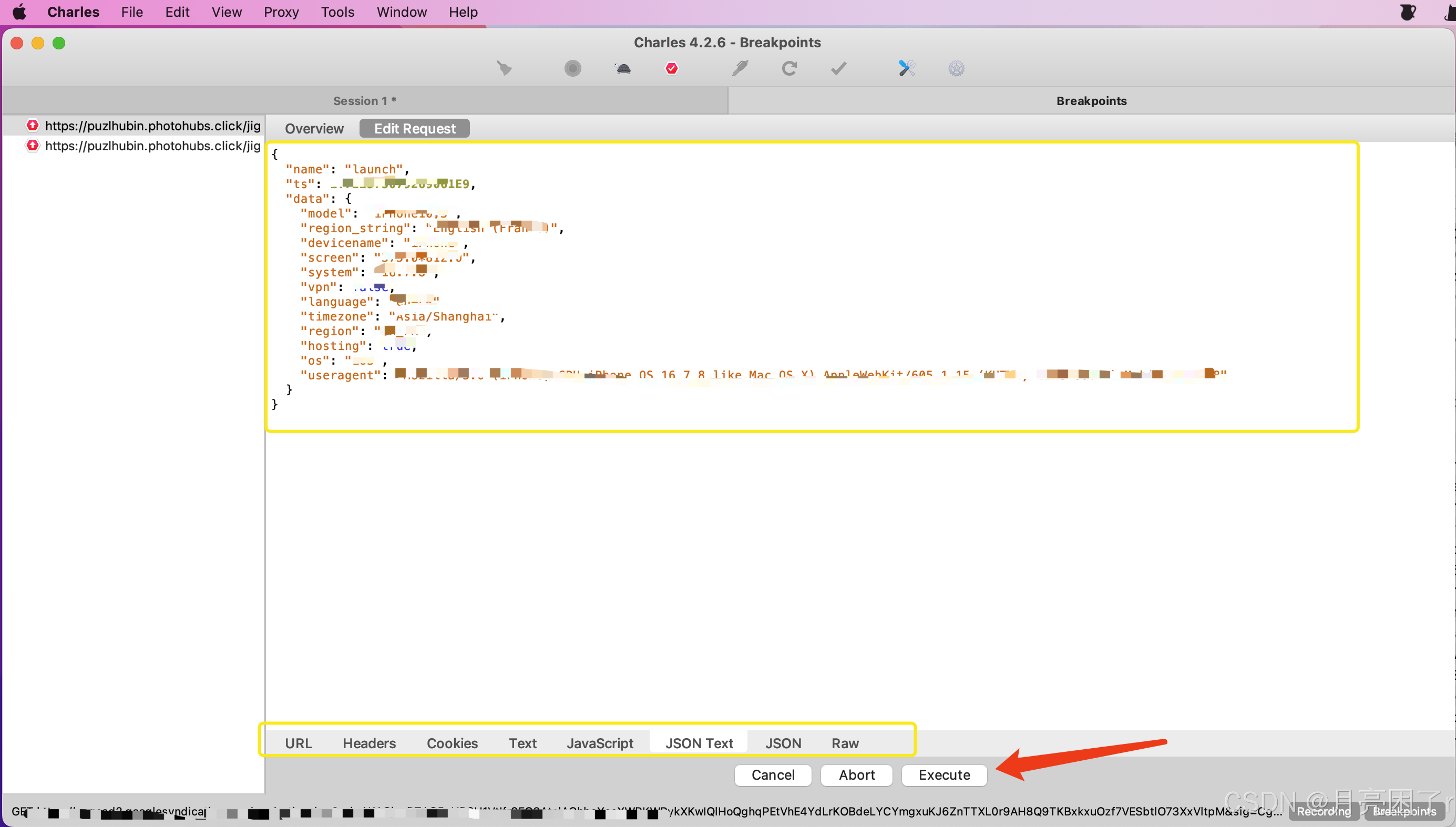Click breakpoint icon of first request row

pos(33,125)
